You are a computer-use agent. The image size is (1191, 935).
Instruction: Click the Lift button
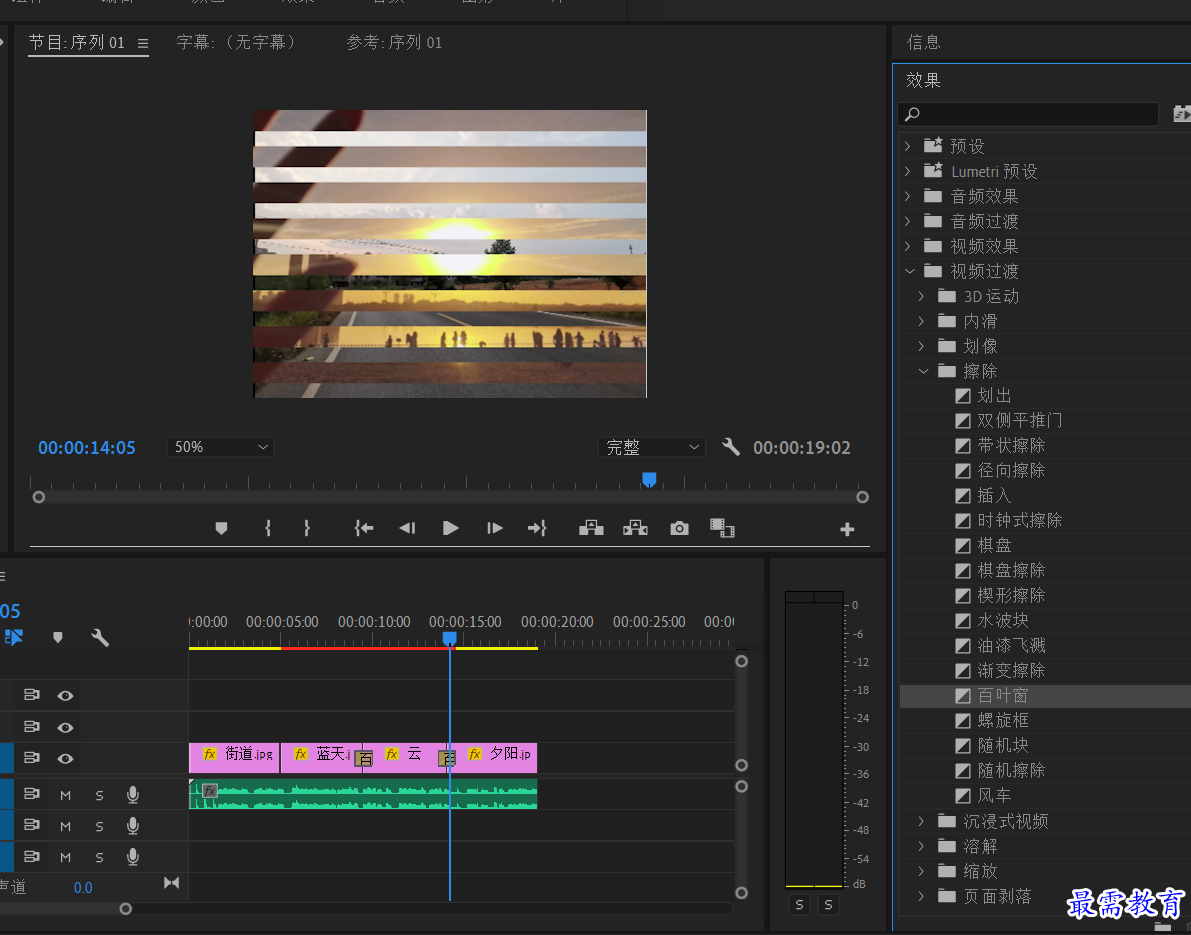[591, 528]
